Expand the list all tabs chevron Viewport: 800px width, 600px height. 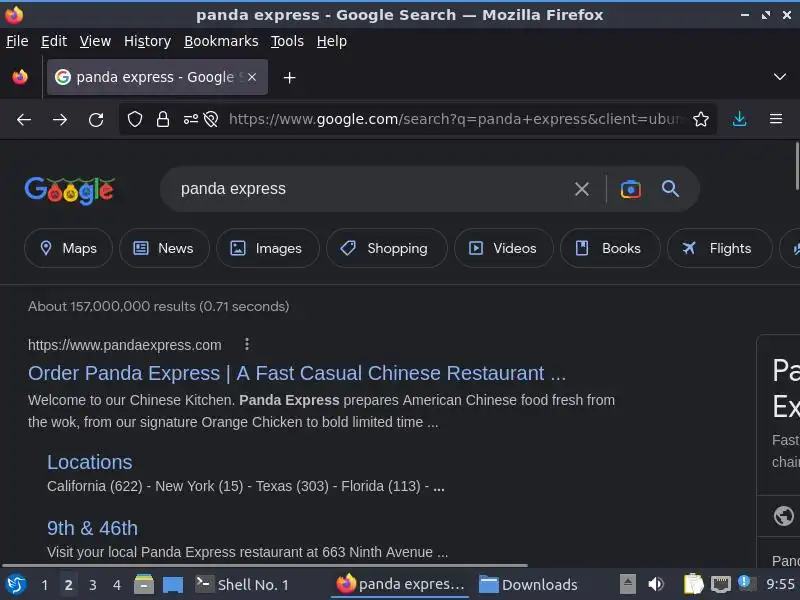(x=780, y=77)
